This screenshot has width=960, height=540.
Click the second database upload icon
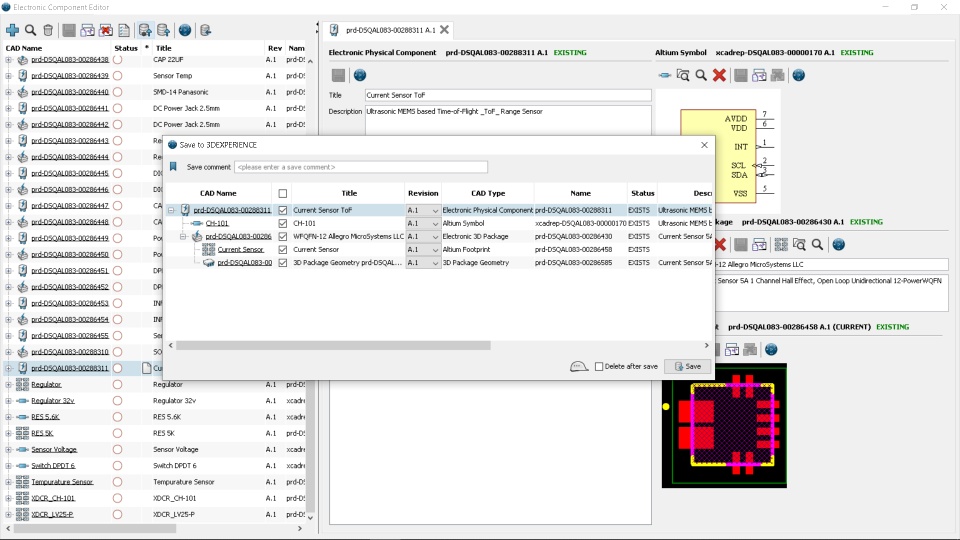[163, 30]
